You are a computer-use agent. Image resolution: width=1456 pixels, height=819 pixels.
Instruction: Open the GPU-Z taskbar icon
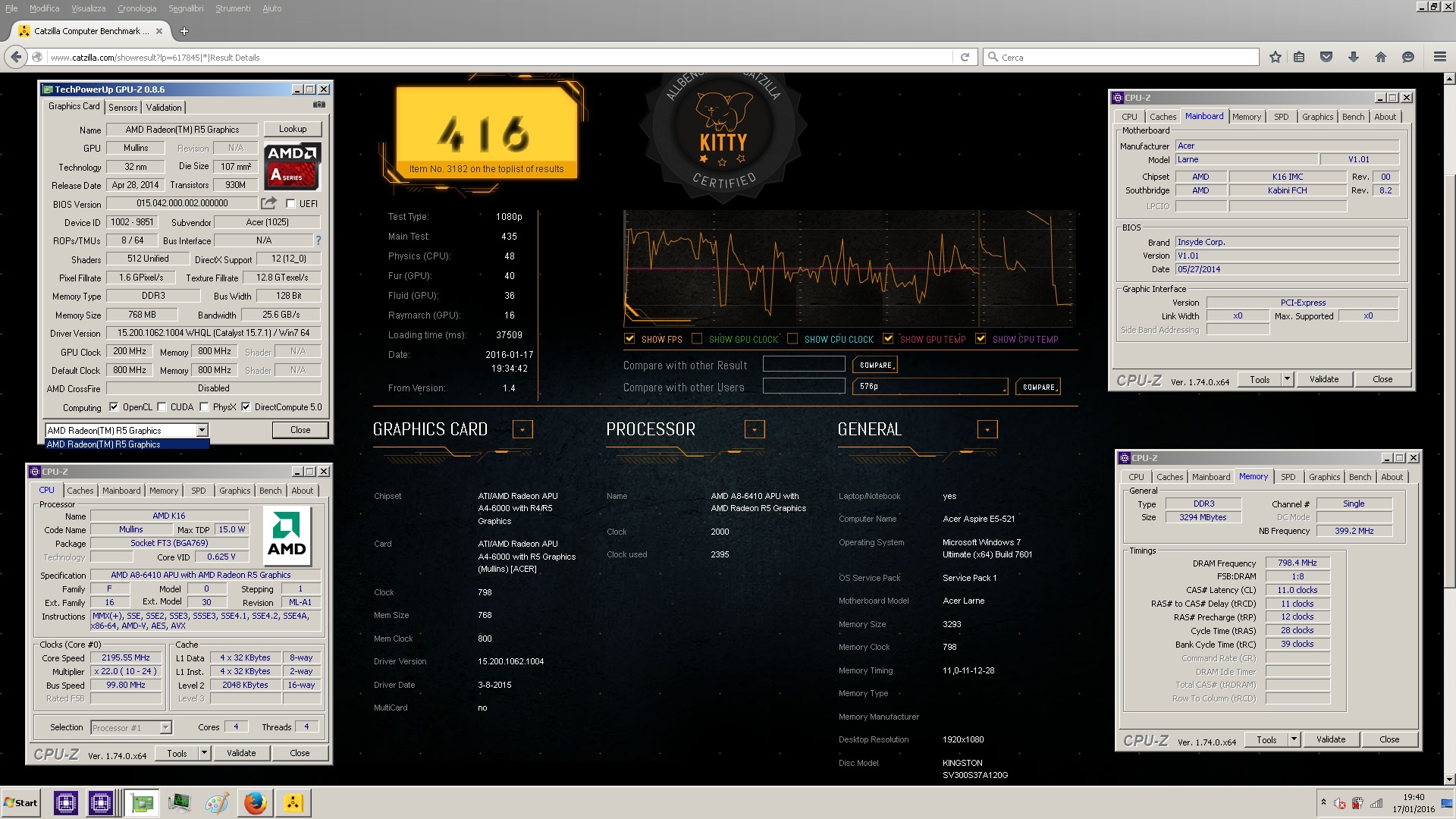pos(142,802)
